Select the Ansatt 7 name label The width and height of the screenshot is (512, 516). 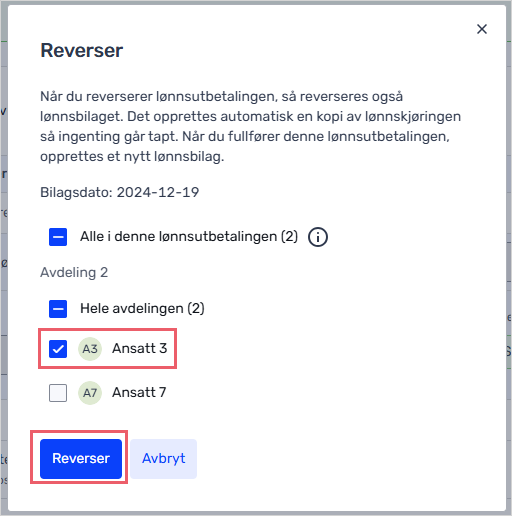click(139, 392)
